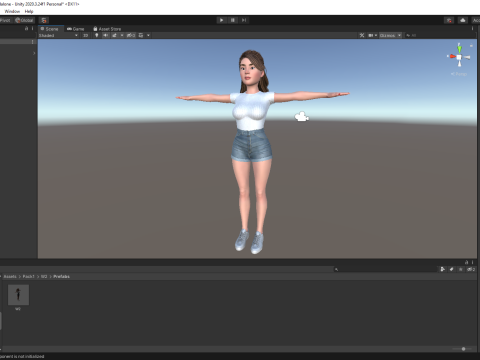
Task: Click the status bar not initialized message
Action: [x=22, y=357]
